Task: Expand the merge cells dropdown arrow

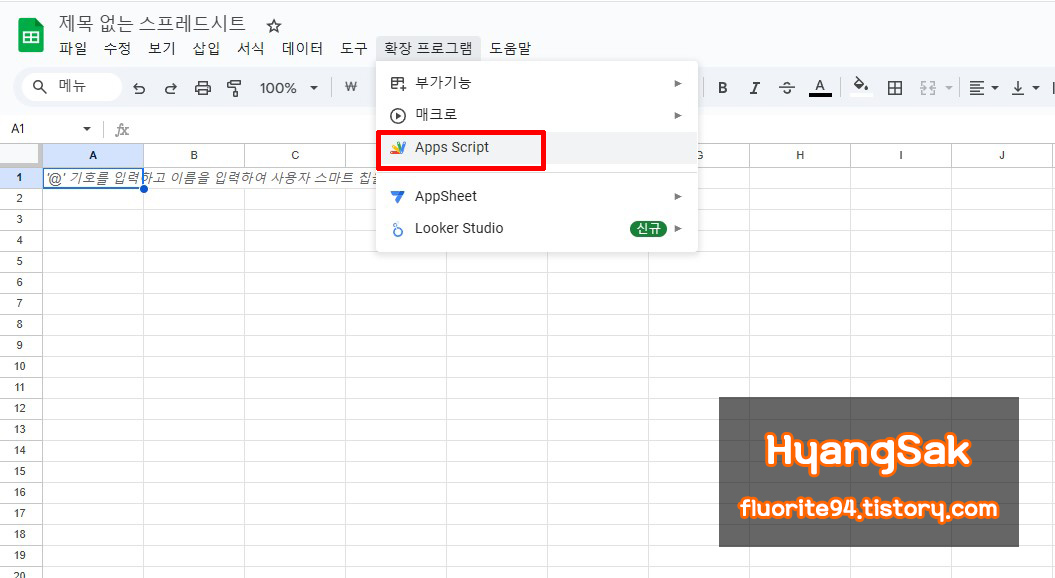Action: click(x=949, y=88)
